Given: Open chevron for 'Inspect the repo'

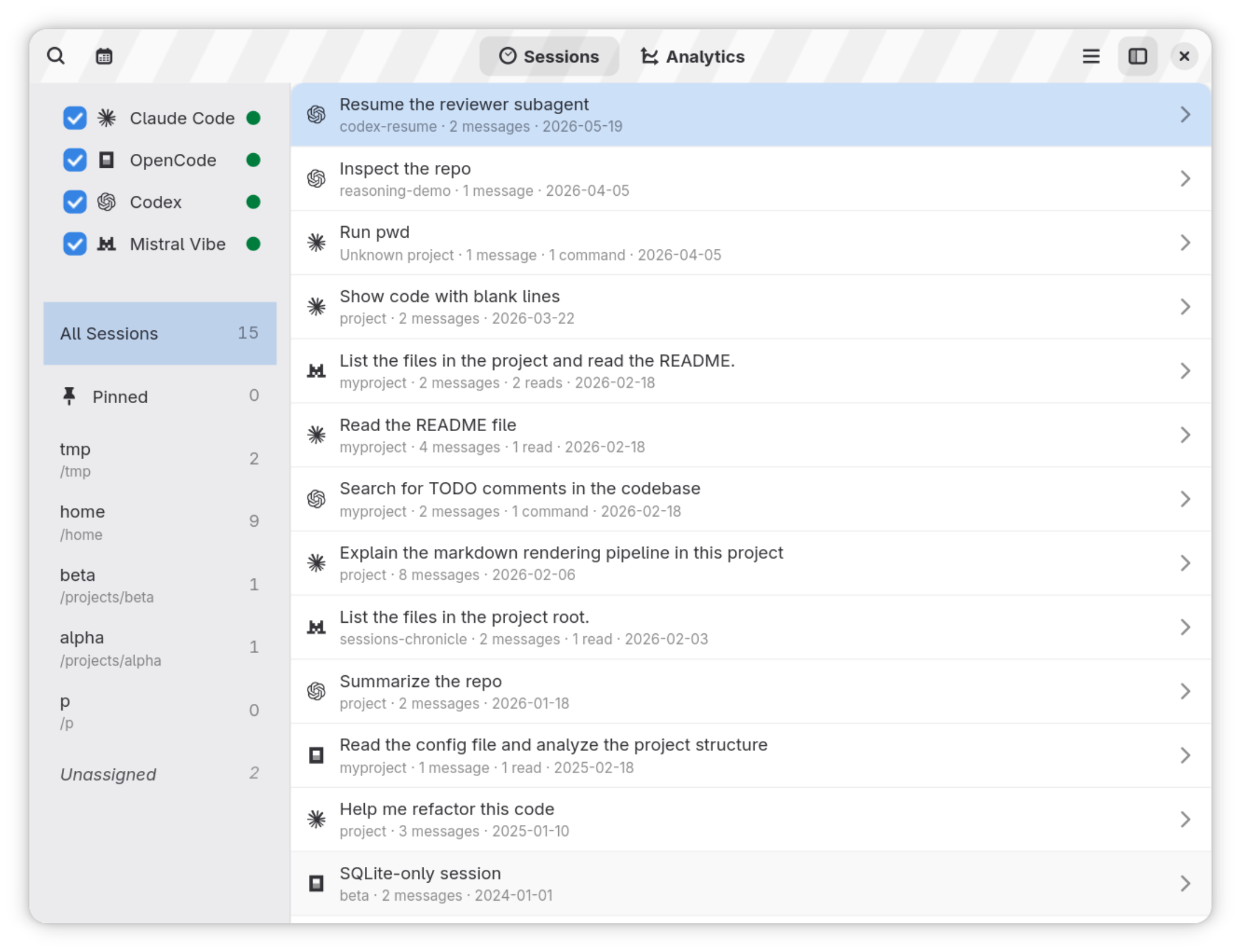Looking at the screenshot, I should (1185, 179).
